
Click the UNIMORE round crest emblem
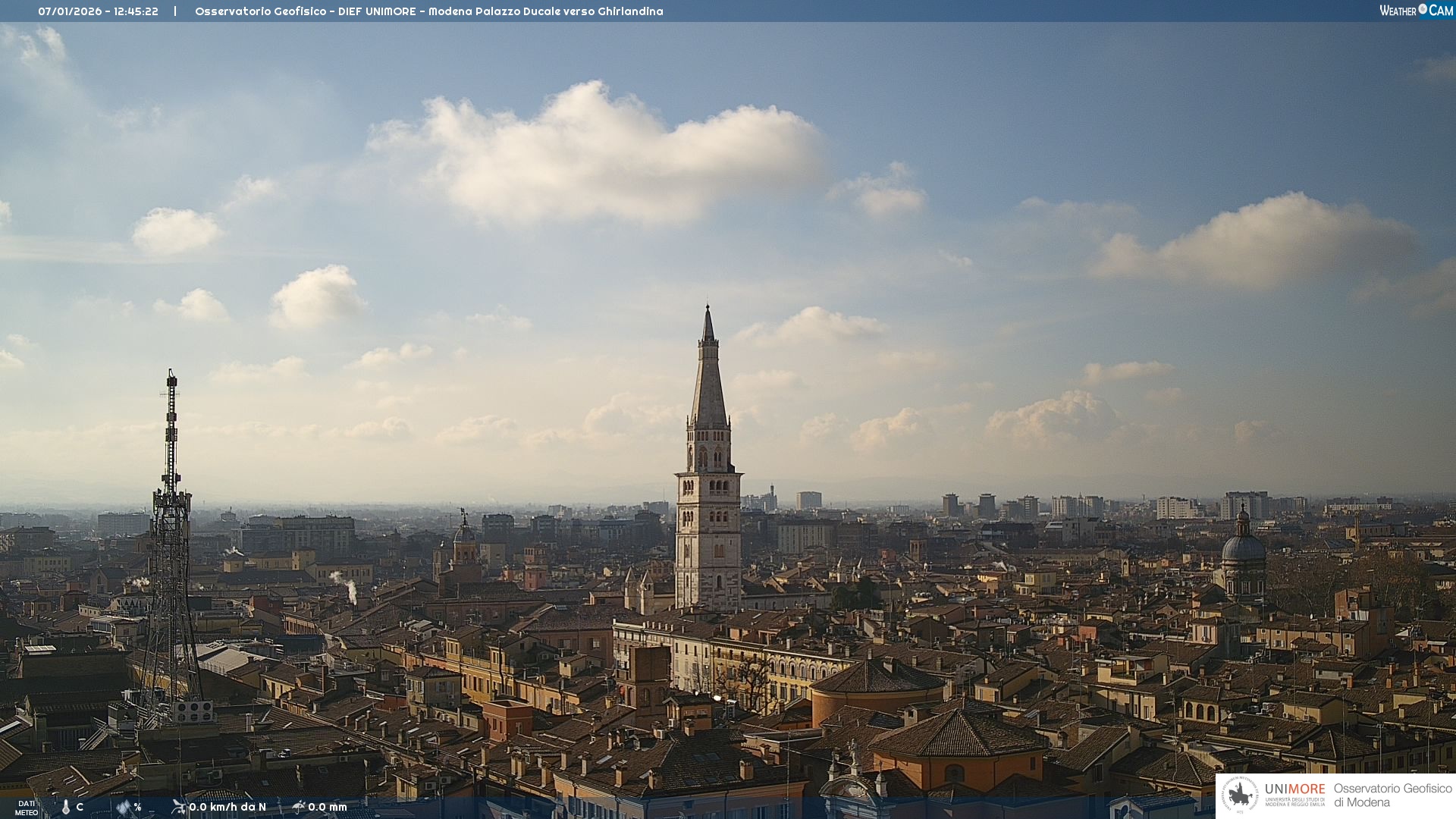[1241, 795]
